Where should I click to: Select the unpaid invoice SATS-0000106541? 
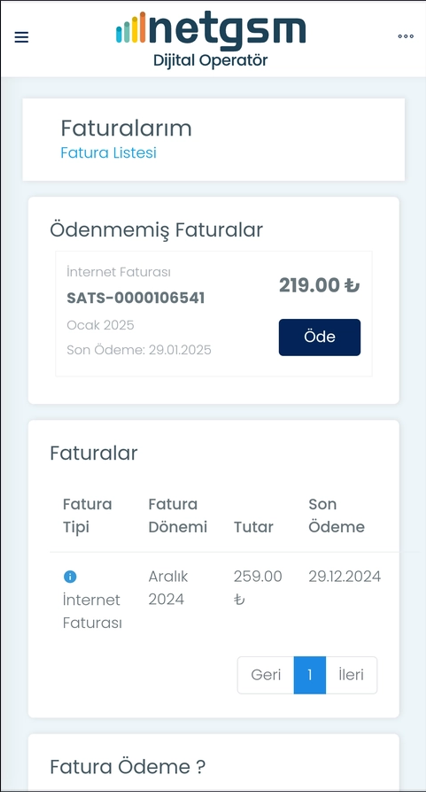[135, 298]
